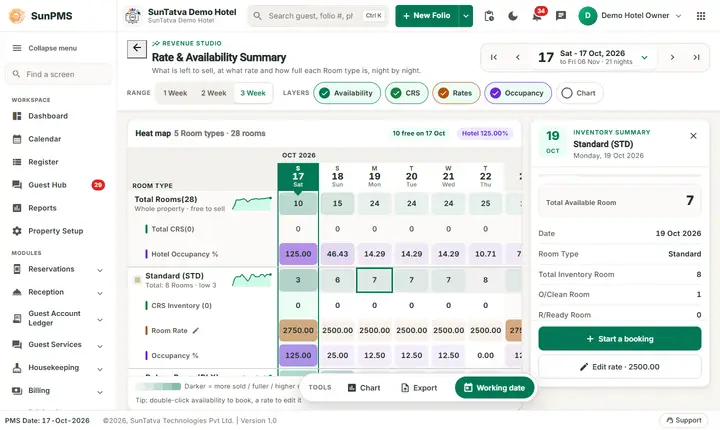Click the Export tool in bottom toolbar
Image resolution: width=720 pixels, height=430 pixels.
coord(419,388)
